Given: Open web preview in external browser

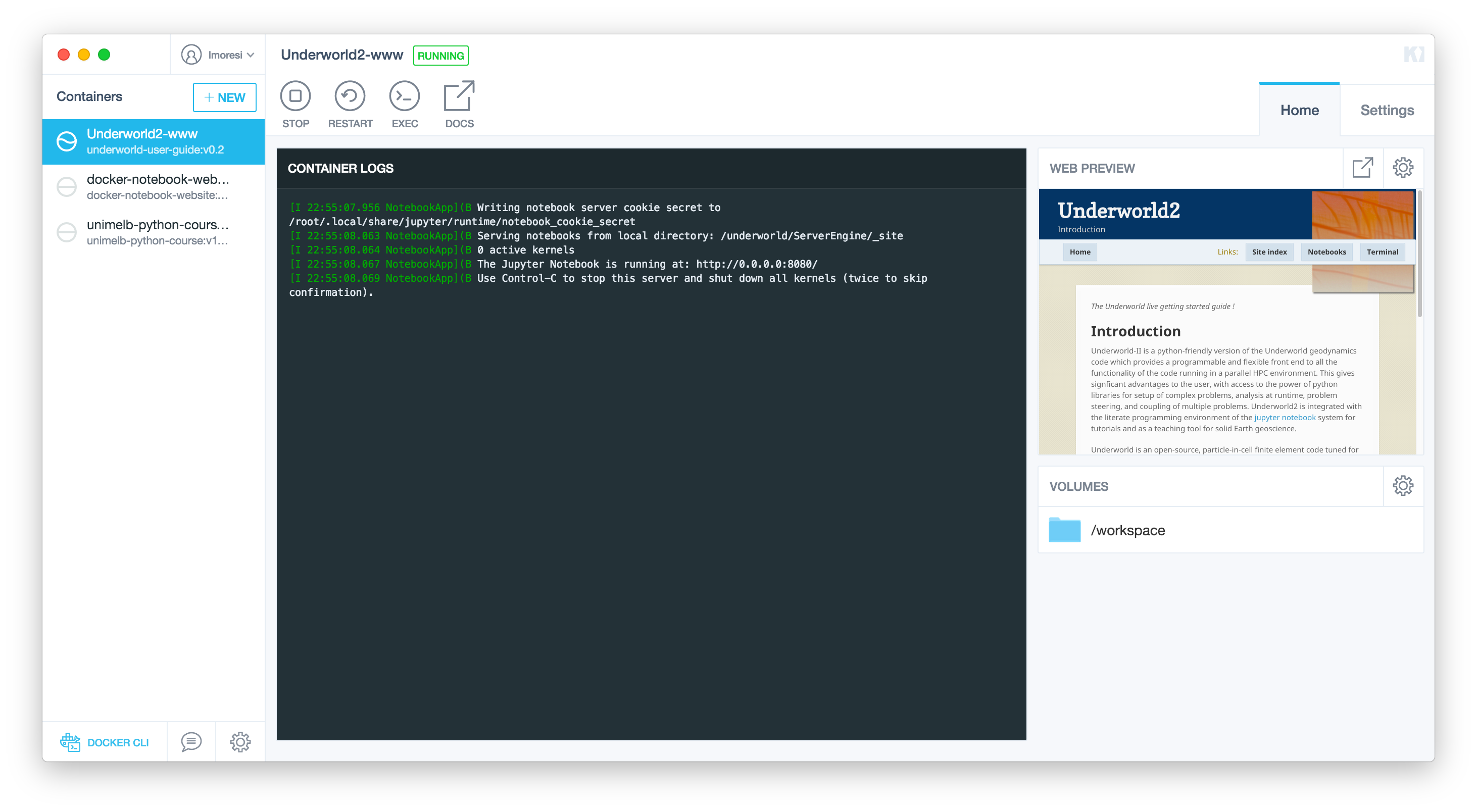Looking at the screenshot, I should click(x=1362, y=168).
